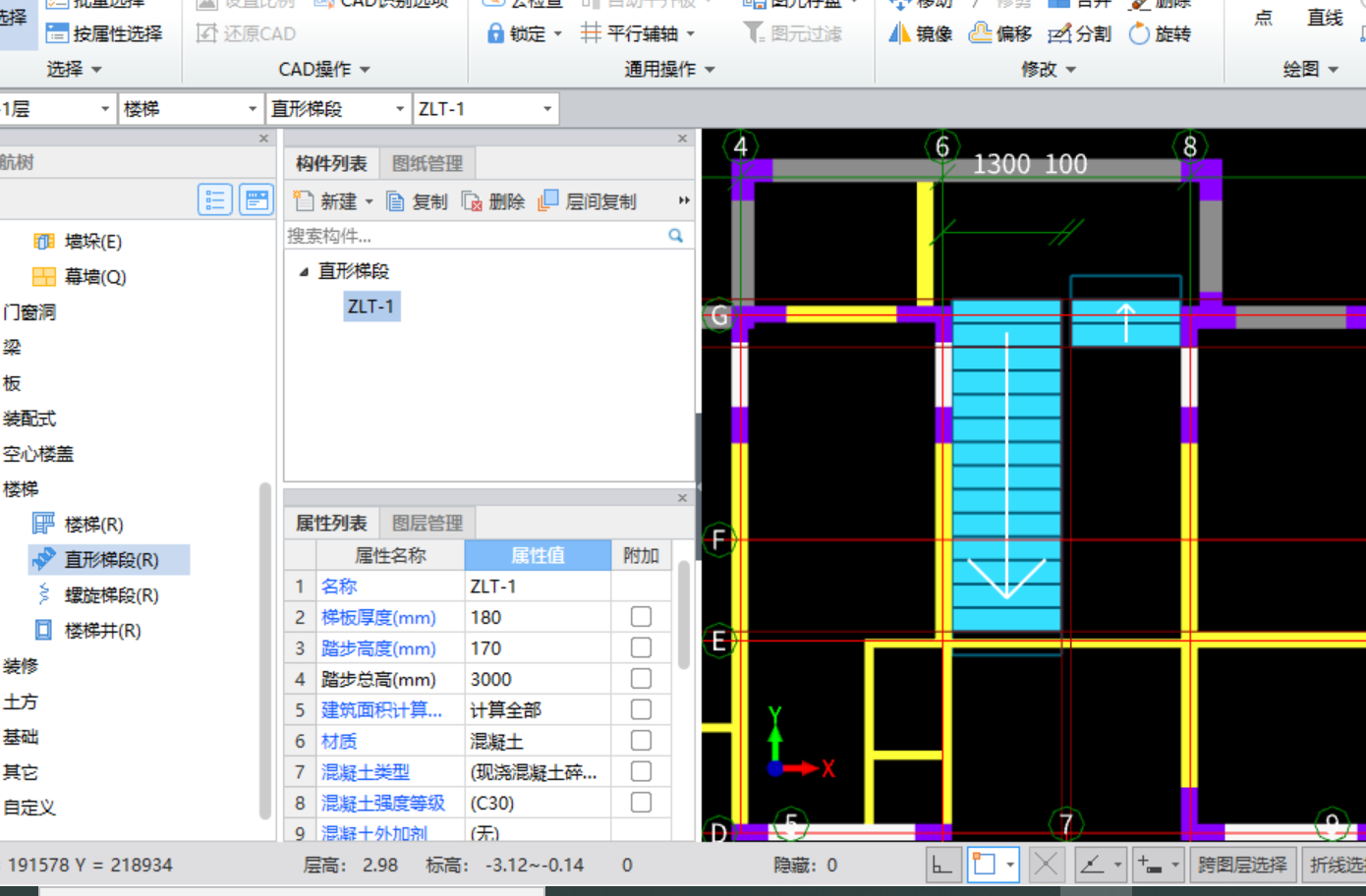The image size is (1366, 896).
Task: Choose the 偏移 offset tool
Action: tap(1000, 33)
